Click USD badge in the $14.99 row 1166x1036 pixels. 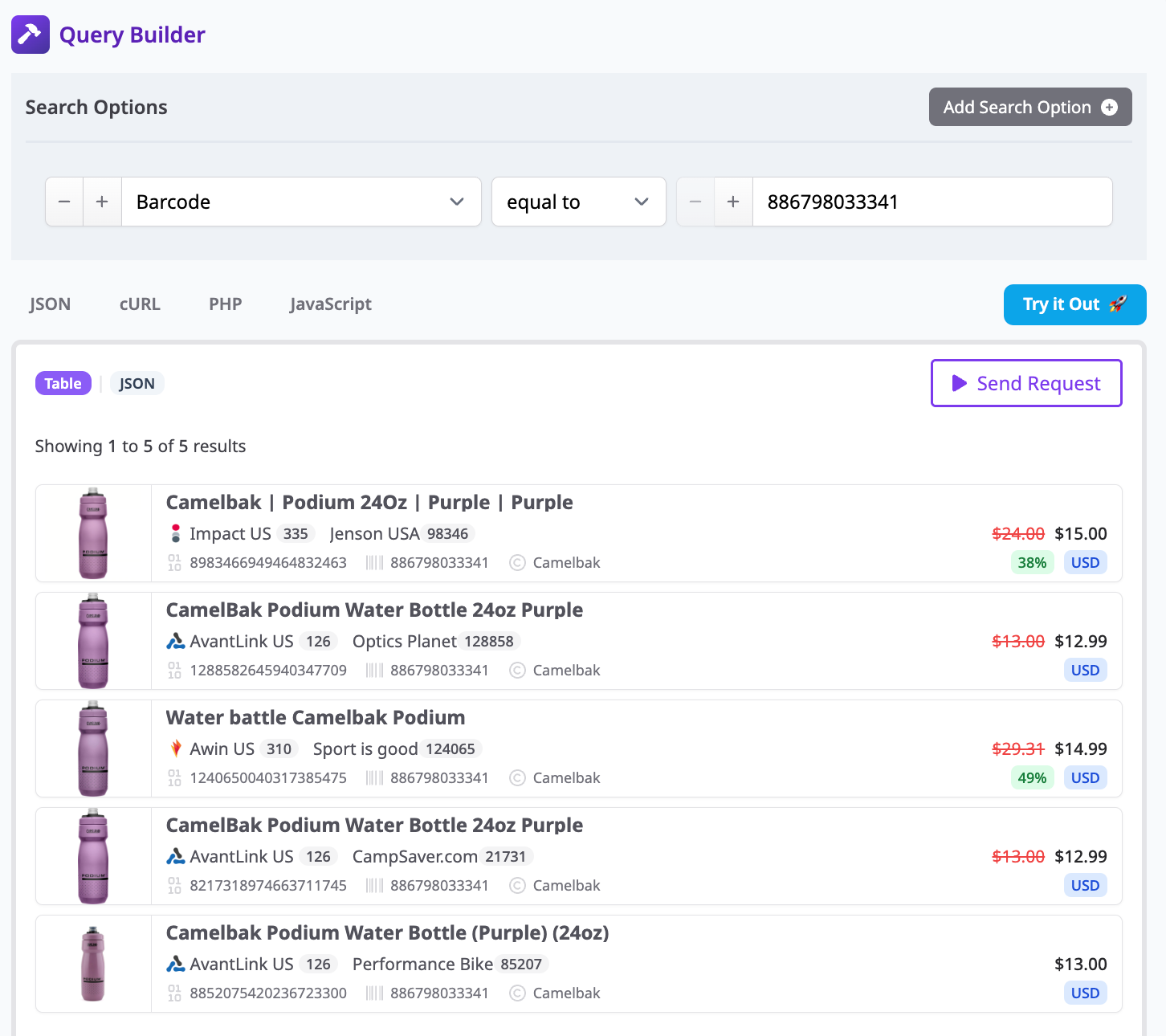1085,777
